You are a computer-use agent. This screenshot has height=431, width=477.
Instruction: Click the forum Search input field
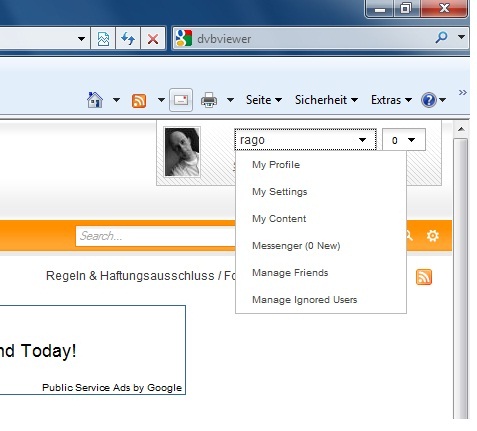[x=156, y=236]
